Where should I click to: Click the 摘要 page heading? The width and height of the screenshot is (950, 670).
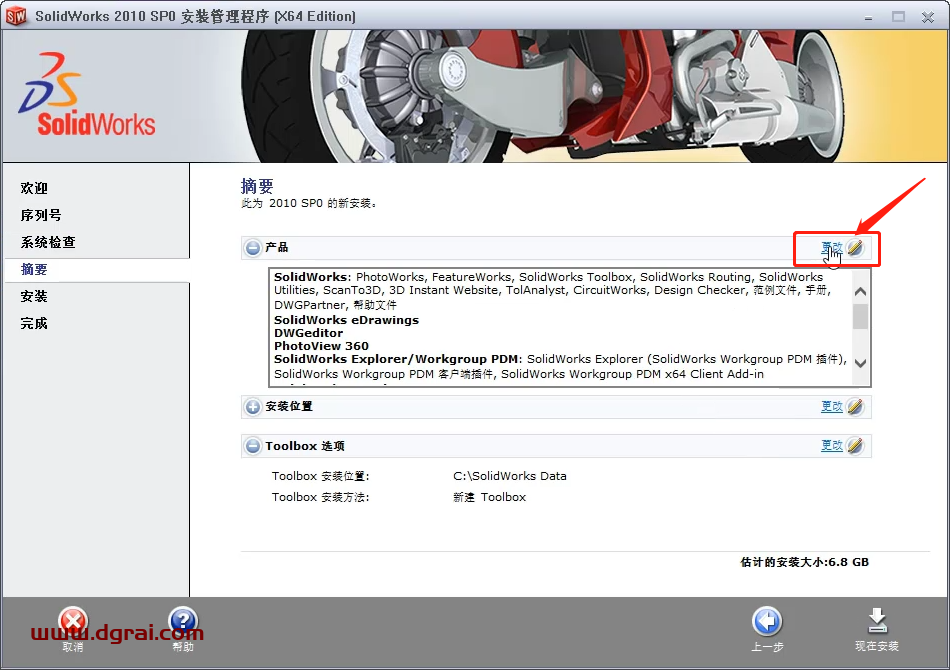(257, 186)
